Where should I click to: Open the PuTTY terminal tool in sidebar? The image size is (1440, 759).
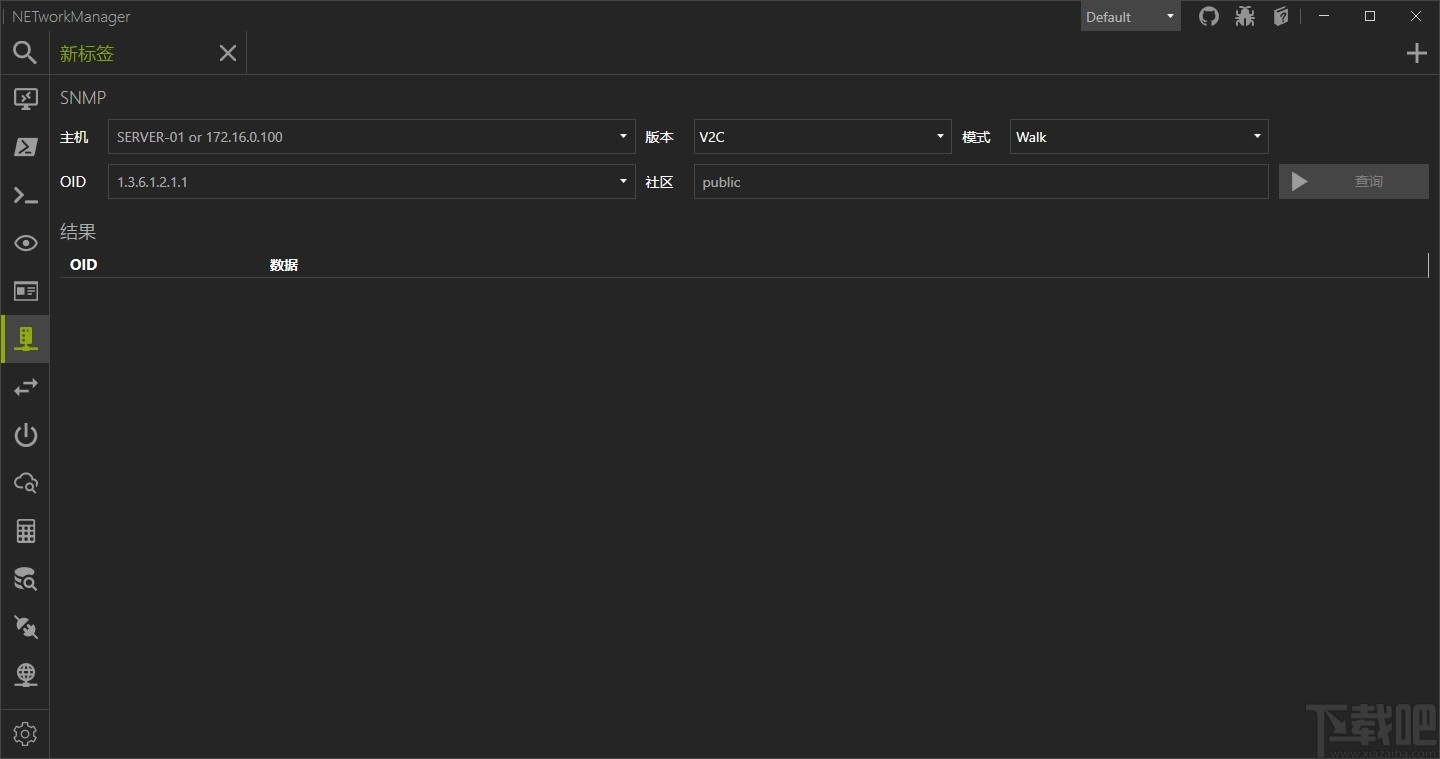tap(25, 195)
